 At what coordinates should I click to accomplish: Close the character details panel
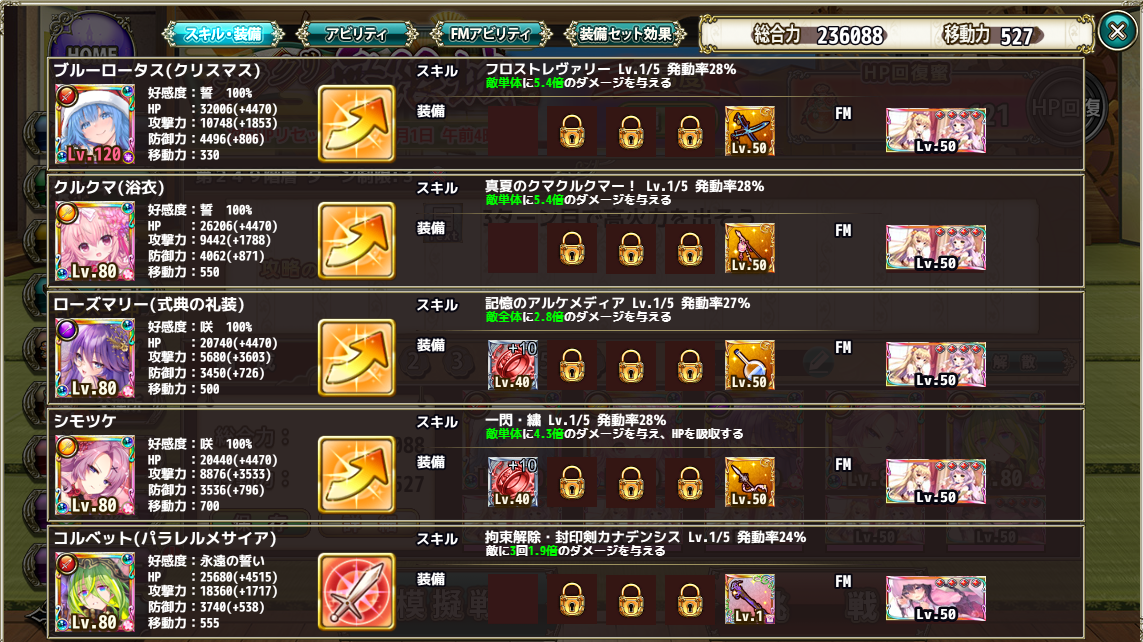(1117, 31)
